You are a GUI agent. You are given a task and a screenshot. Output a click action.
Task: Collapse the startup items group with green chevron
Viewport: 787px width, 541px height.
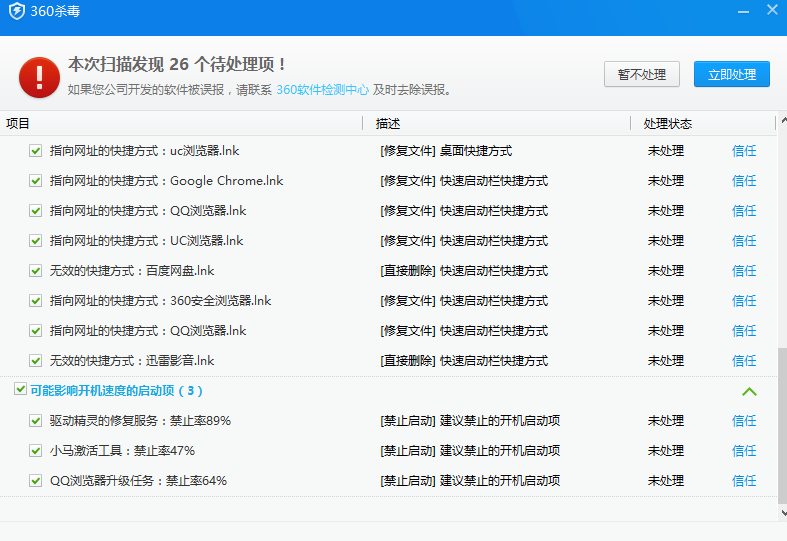tap(749, 391)
